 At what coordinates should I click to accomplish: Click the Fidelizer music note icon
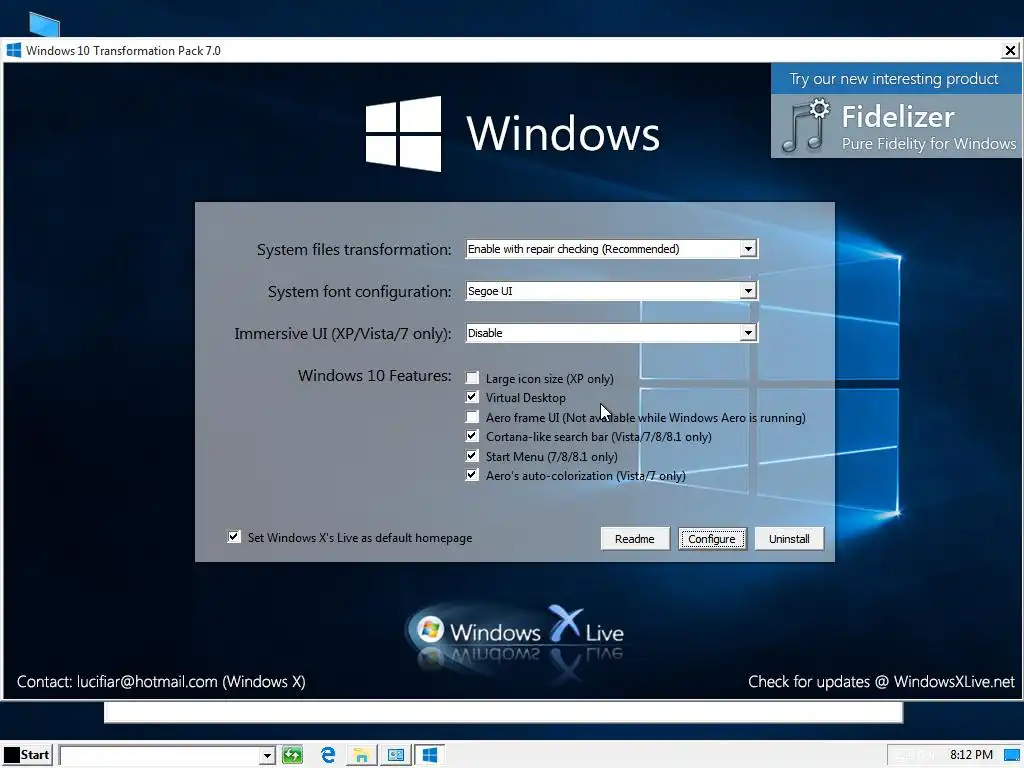click(x=805, y=126)
